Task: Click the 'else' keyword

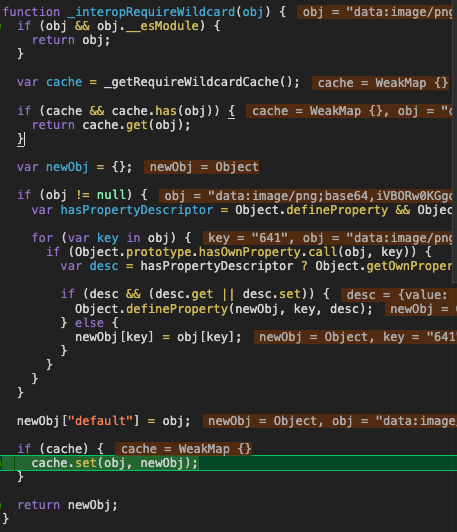Action: (x=89, y=323)
